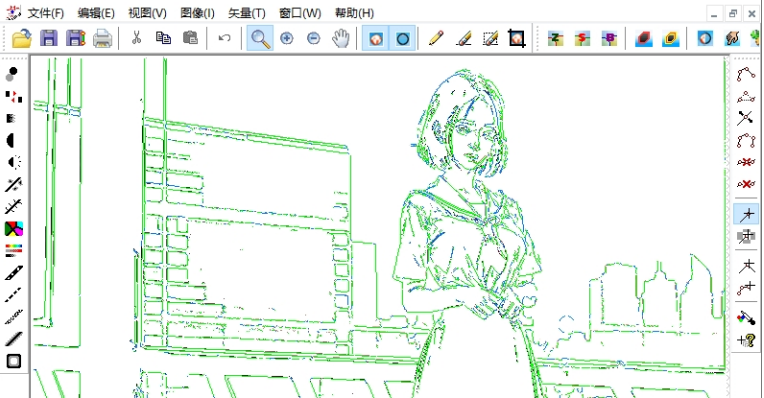Click the blue globe one-touch vectorise icon
This screenshot has height=398, width=764.
click(705, 38)
